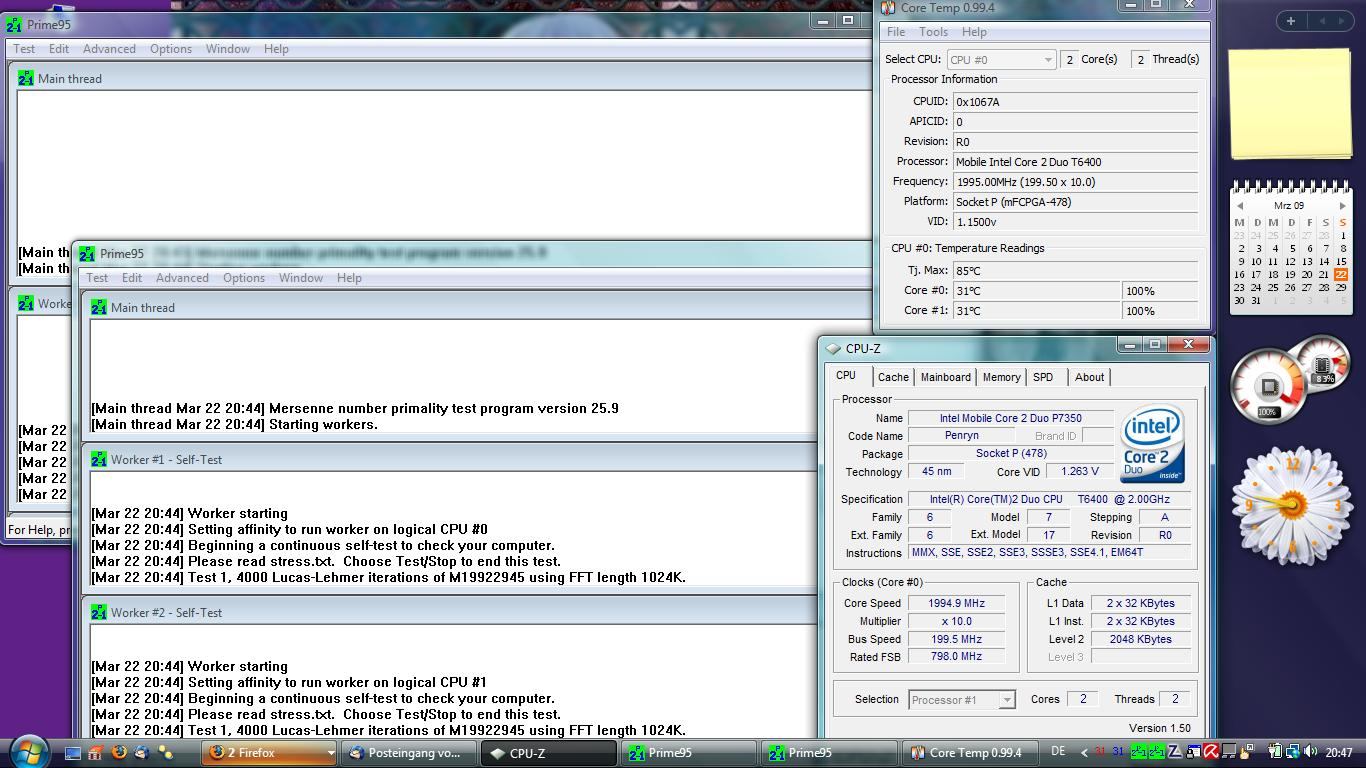
Task: Open Window menu in the front Prime95 window
Action: [301, 278]
